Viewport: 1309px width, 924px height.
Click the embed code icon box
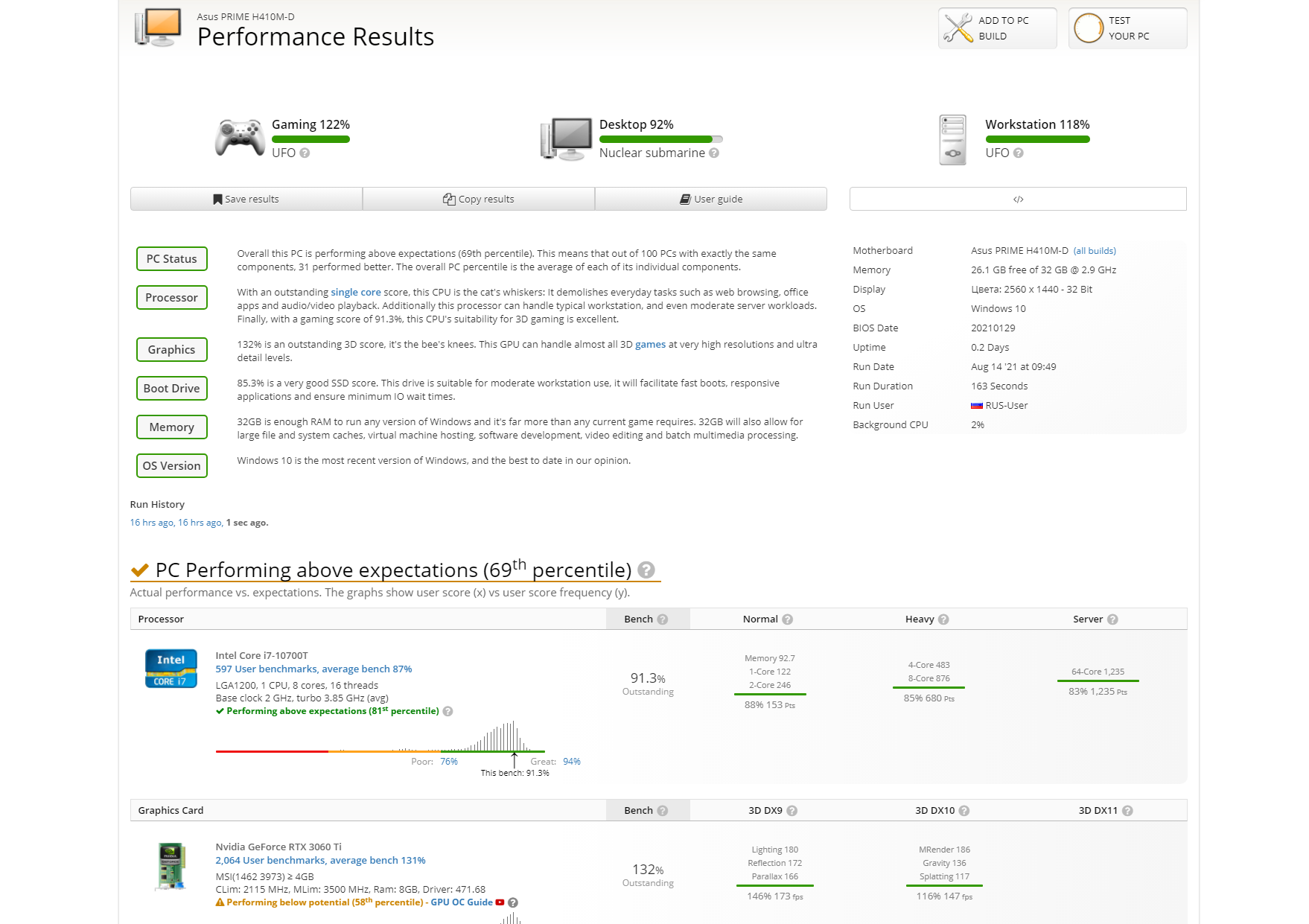tap(1018, 199)
